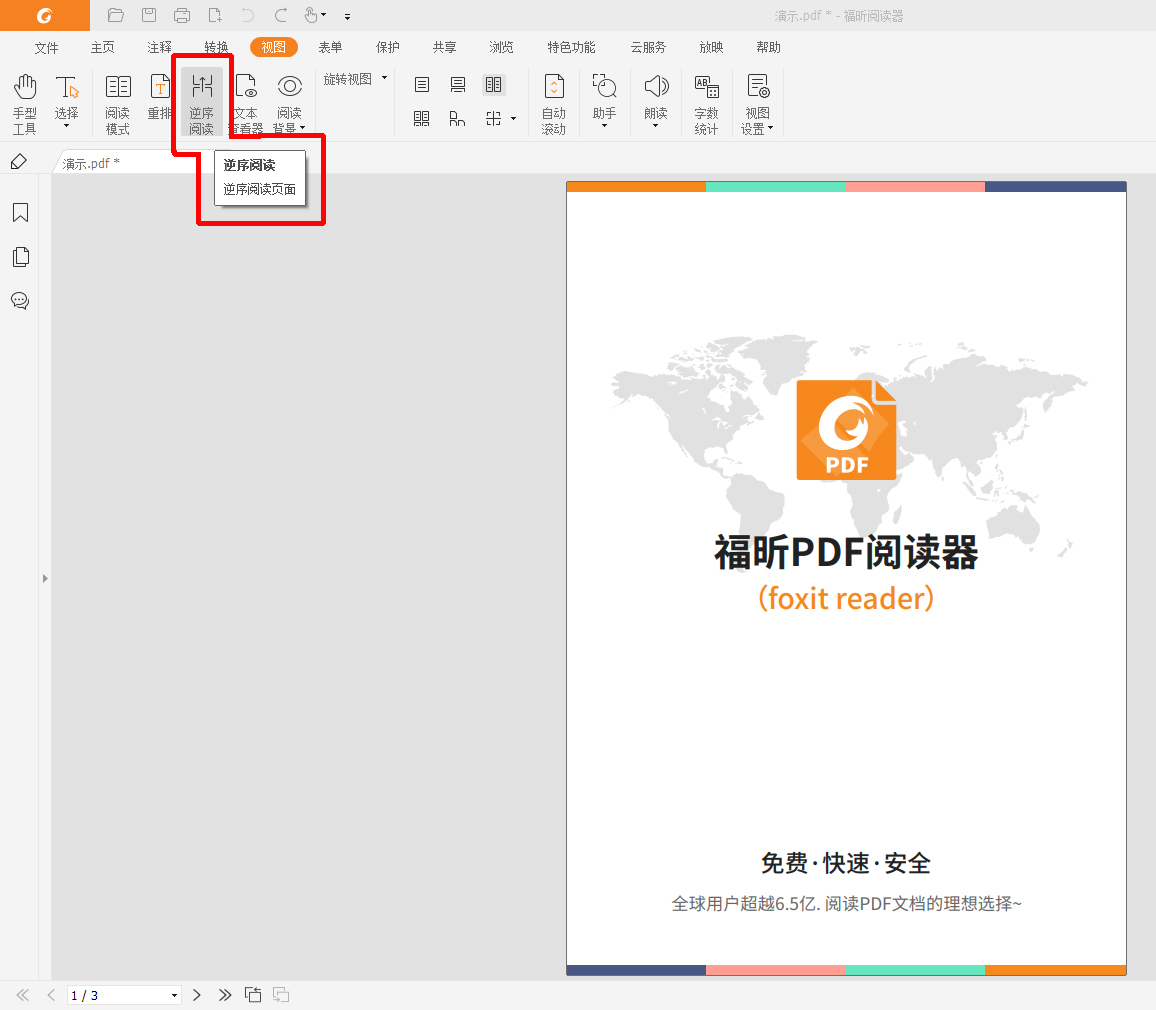This screenshot has width=1156, height=1010.
Task: Select the bookmark panel icon in sidebar
Action: click(x=21, y=212)
